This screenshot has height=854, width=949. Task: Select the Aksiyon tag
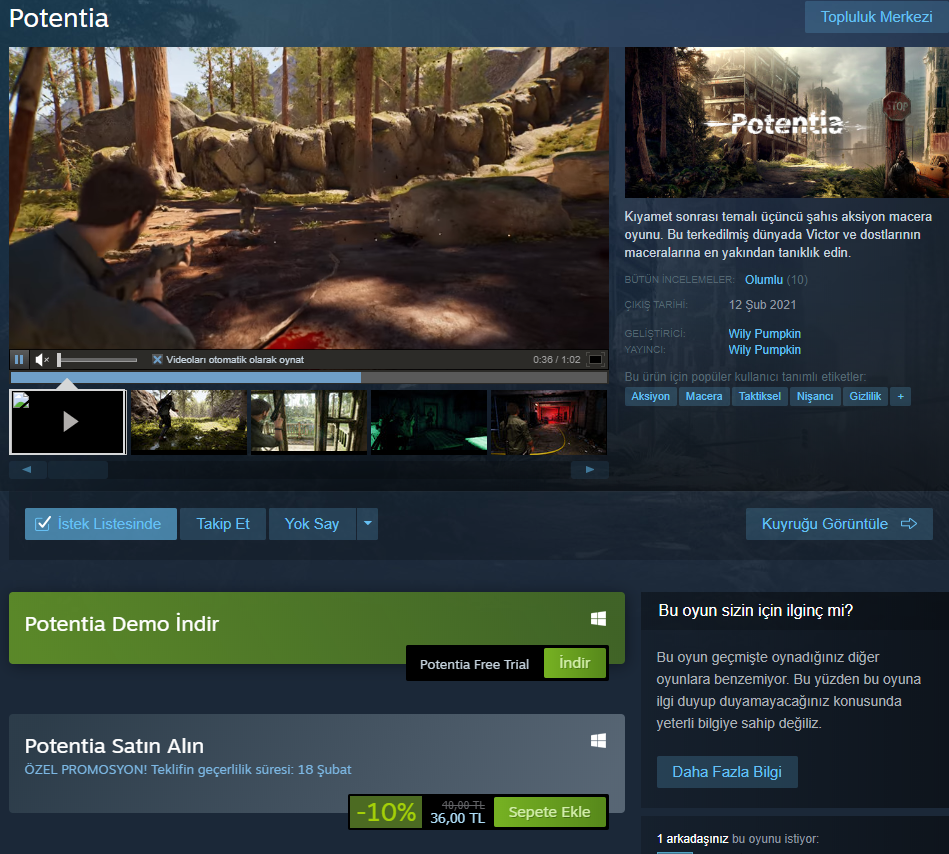point(651,396)
